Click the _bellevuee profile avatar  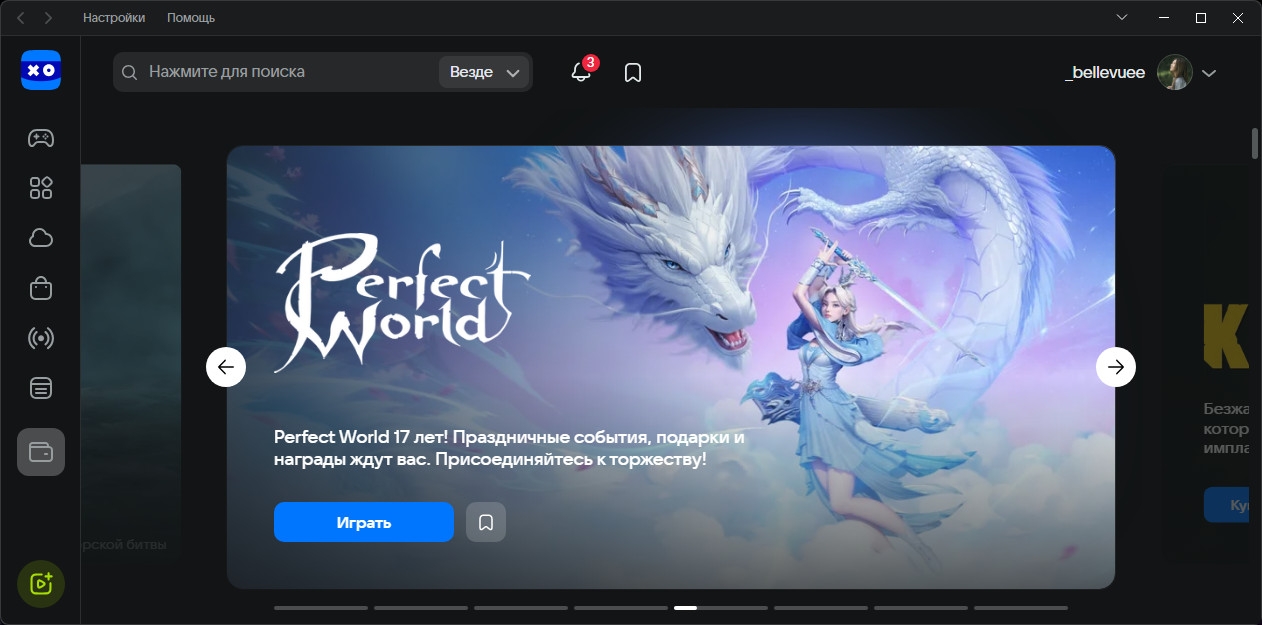pos(1175,72)
